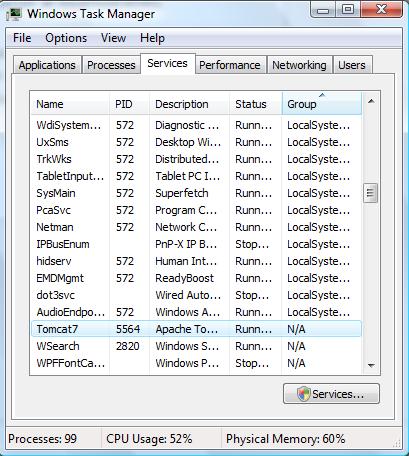
Task: Click the vertical scrollbar thumb
Action: tap(370, 193)
